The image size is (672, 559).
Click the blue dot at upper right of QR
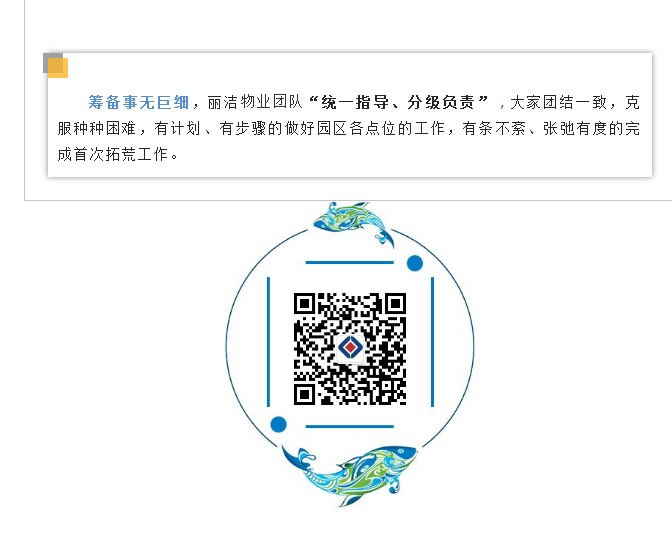pyautogui.click(x=414, y=263)
